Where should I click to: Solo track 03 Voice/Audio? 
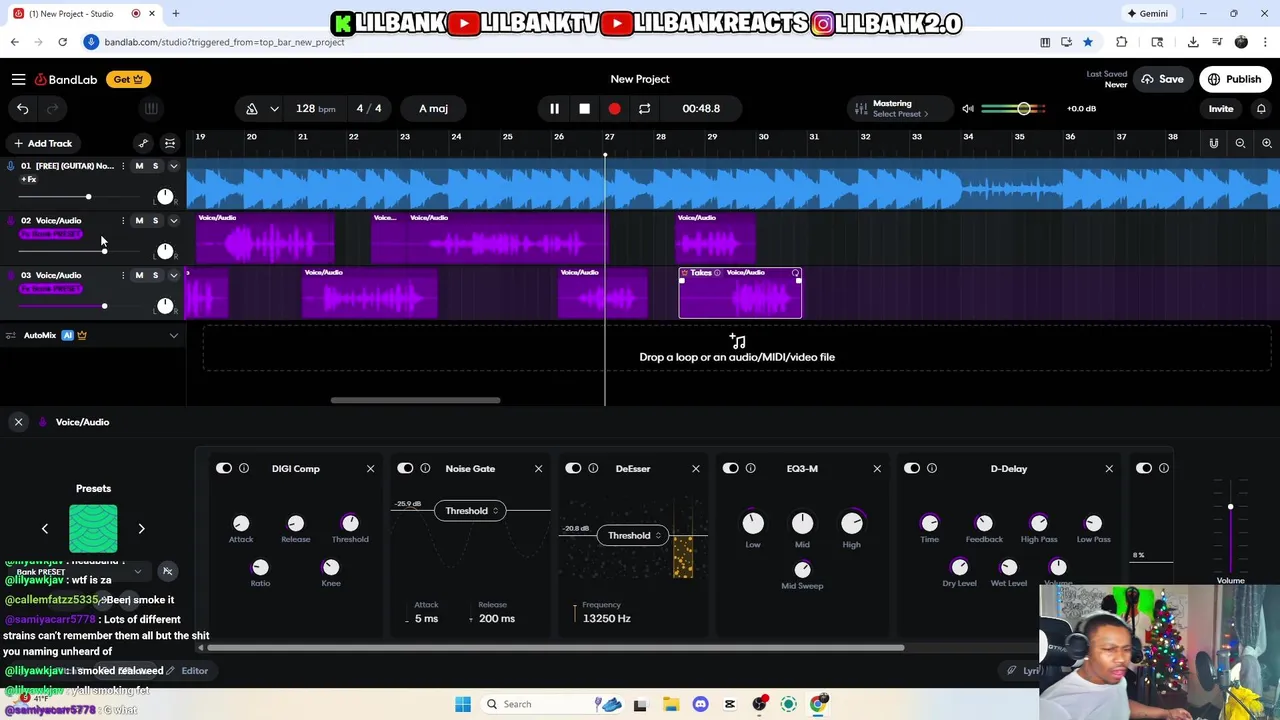tap(155, 275)
